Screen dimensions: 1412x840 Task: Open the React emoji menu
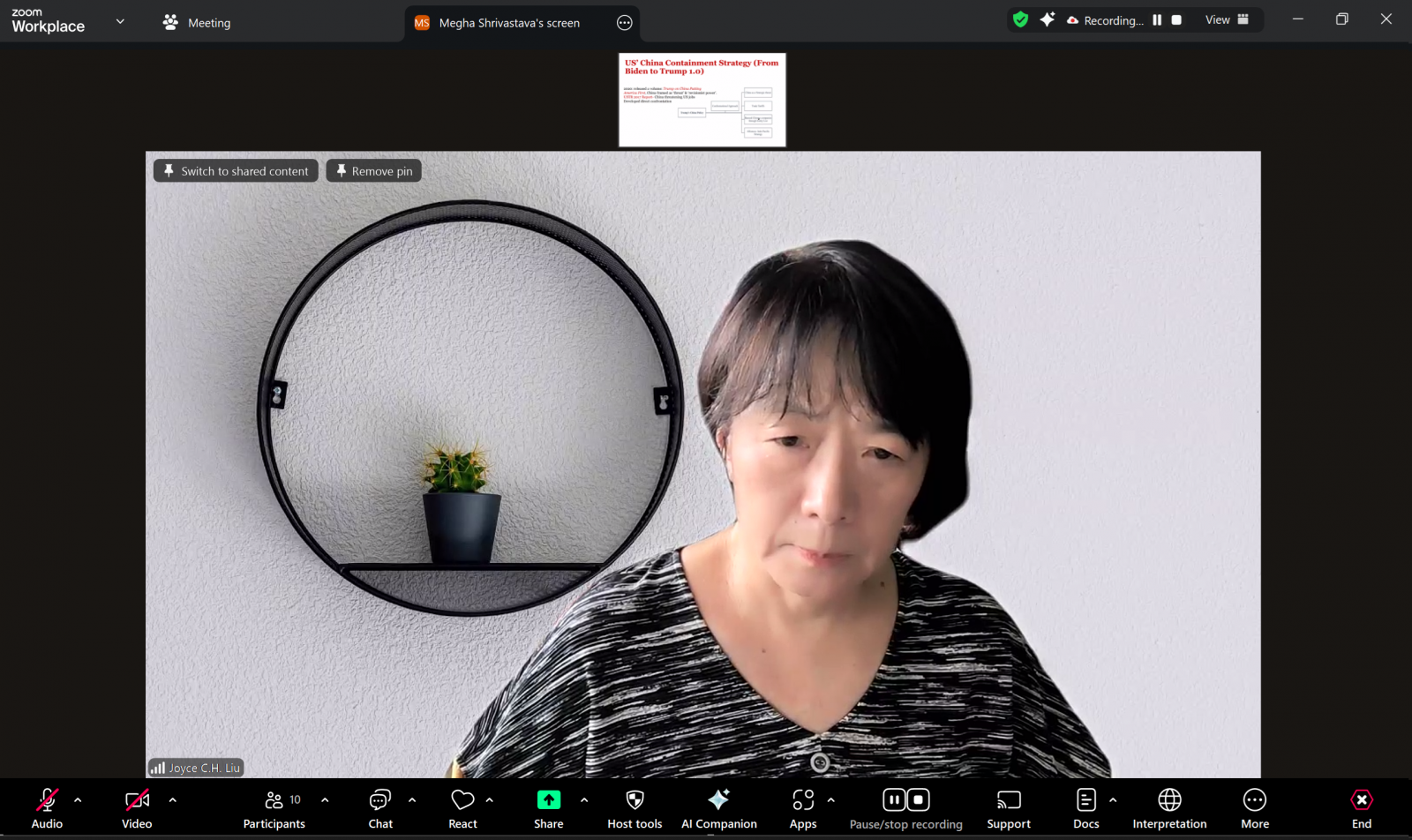(462, 808)
